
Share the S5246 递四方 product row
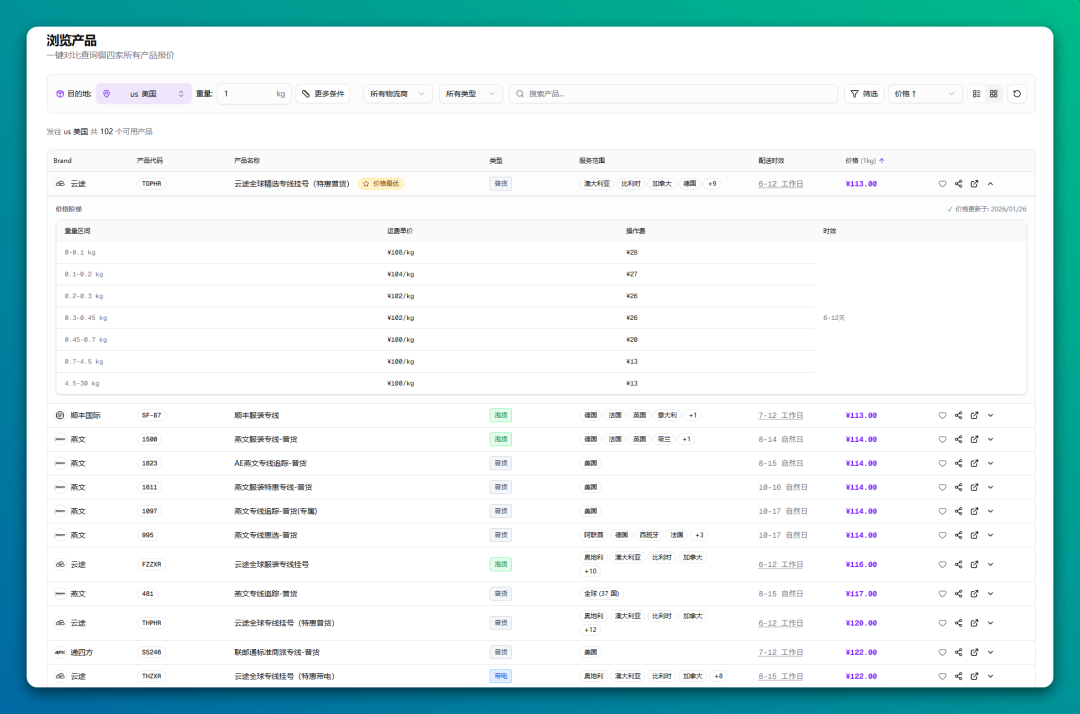(x=958, y=652)
